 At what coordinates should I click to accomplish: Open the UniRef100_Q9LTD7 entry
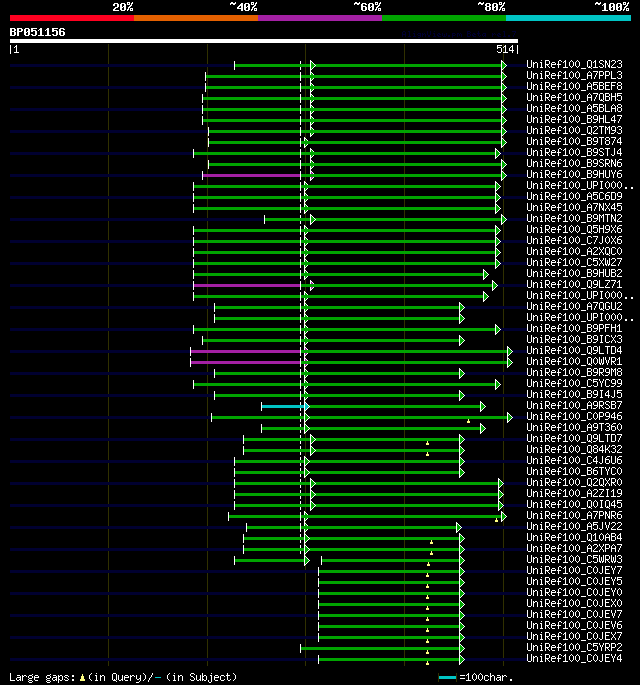pyautogui.click(x=574, y=438)
